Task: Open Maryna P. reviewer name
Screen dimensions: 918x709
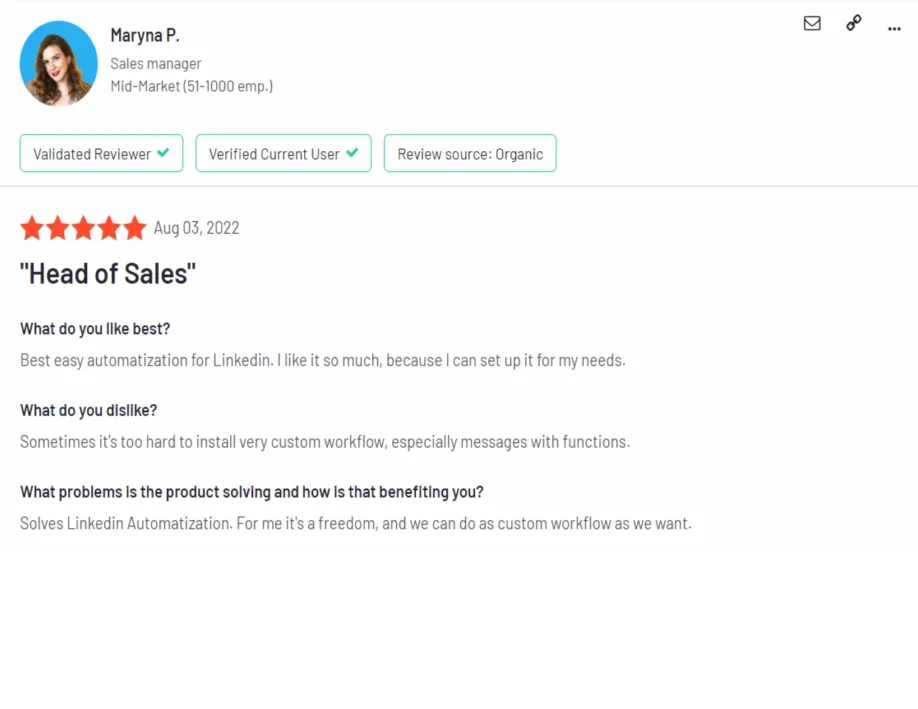Action: [145, 36]
